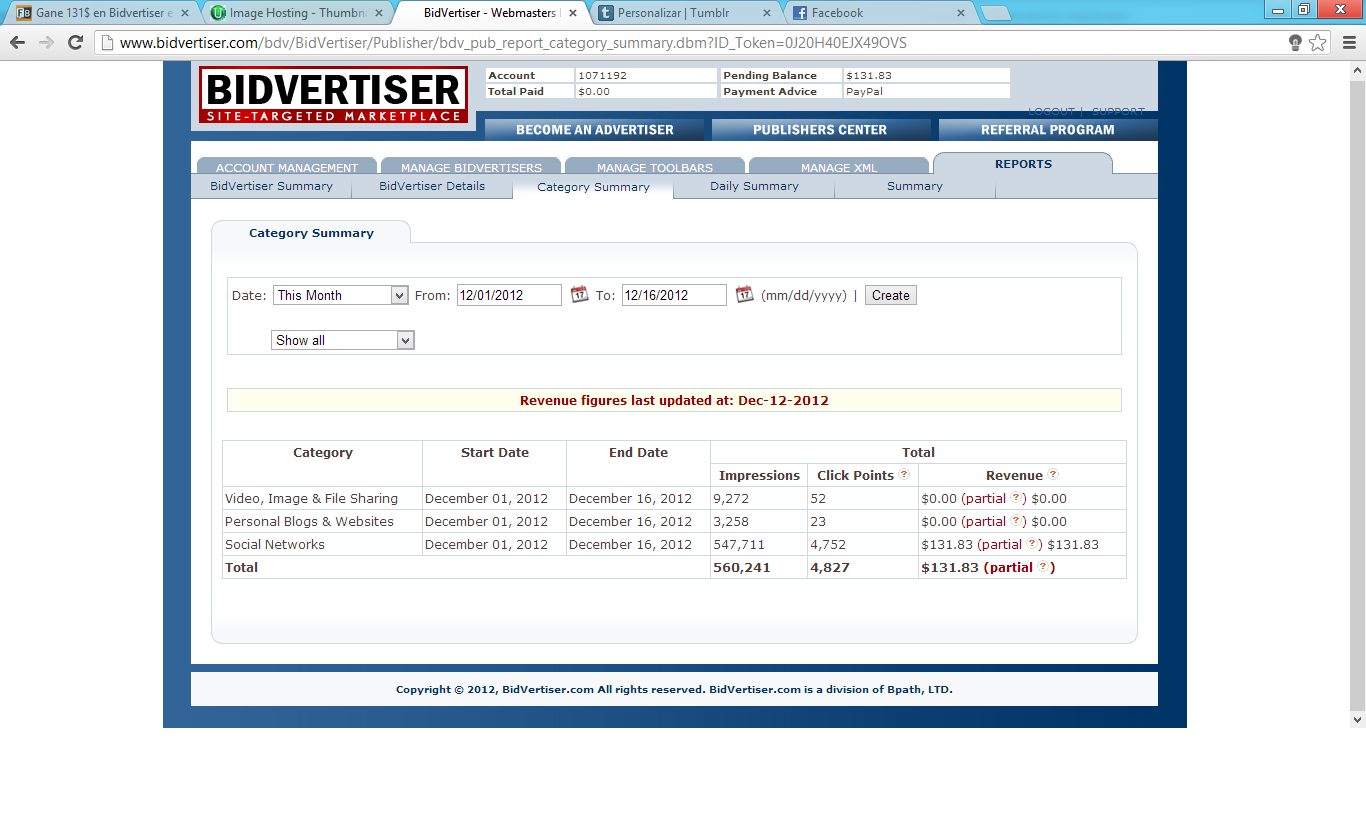Image resolution: width=1366 pixels, height=820 pixels.
Task: Close the Gane 131$ en Bidvertiser tab
Action: pos(184,13)
